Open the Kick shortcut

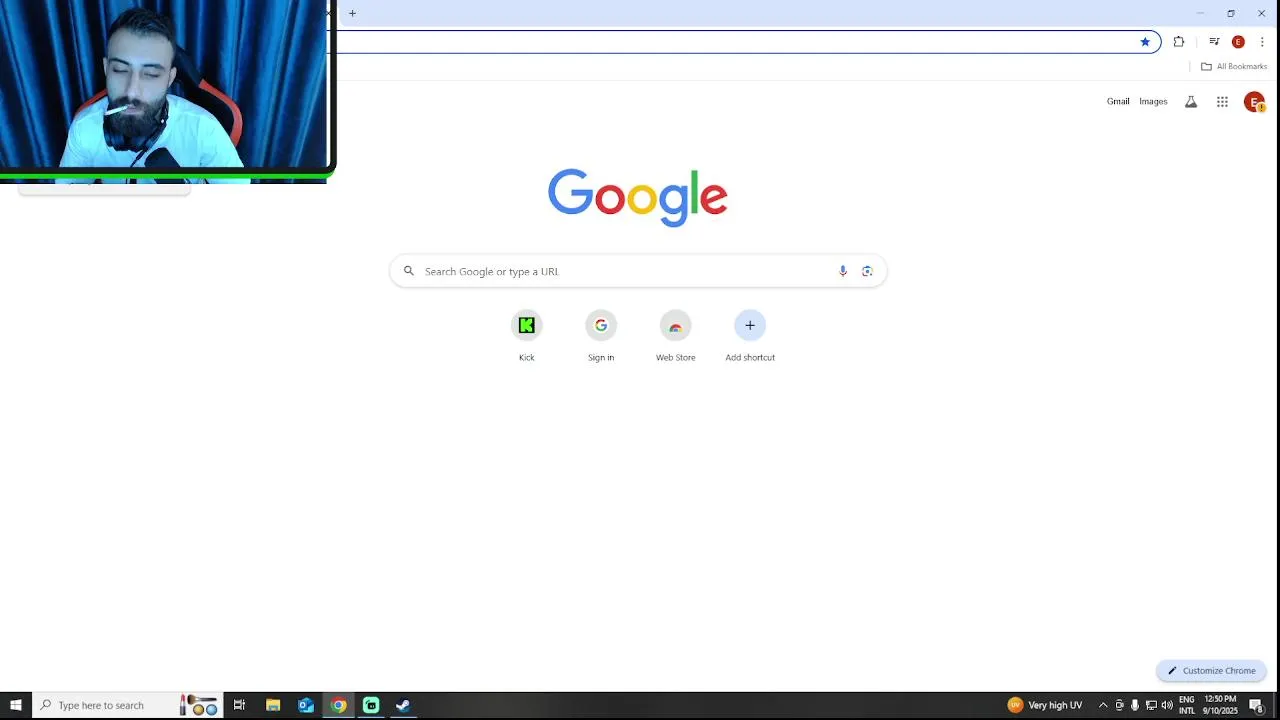point(527,336)
